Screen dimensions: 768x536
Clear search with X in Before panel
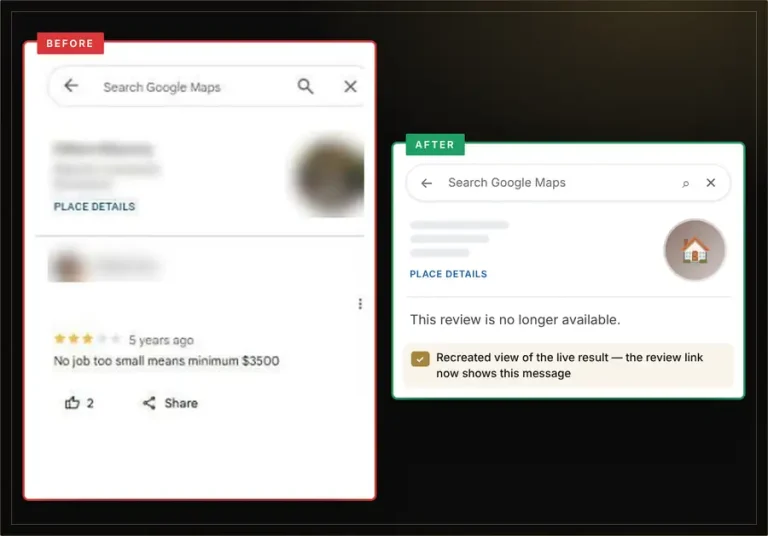coord(350,87)
